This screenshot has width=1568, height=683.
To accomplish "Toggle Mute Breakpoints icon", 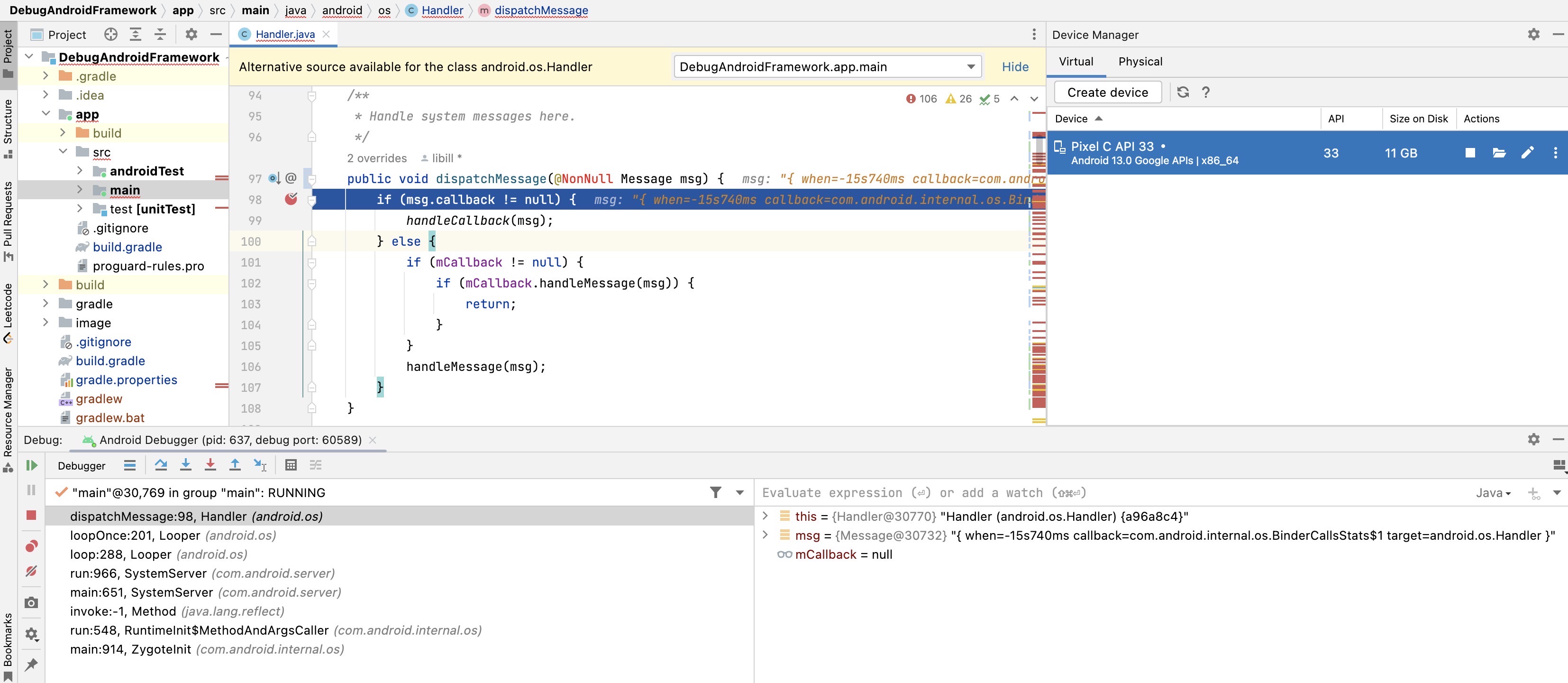I will coord(32,571).
